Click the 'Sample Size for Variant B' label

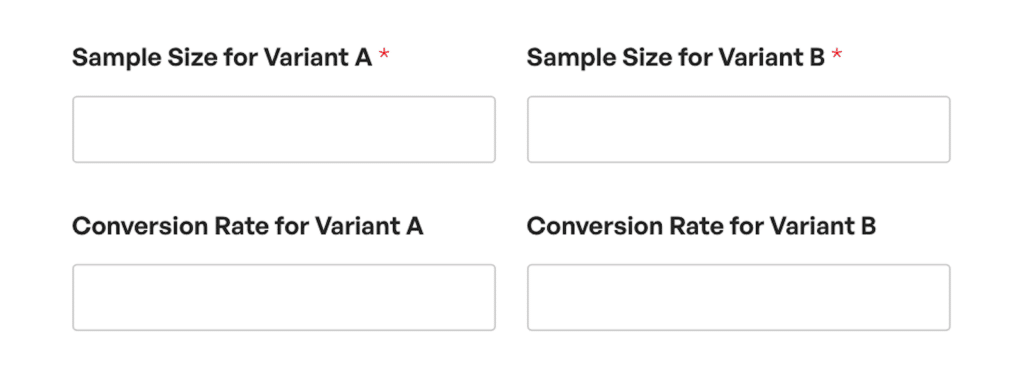point(676,58)
